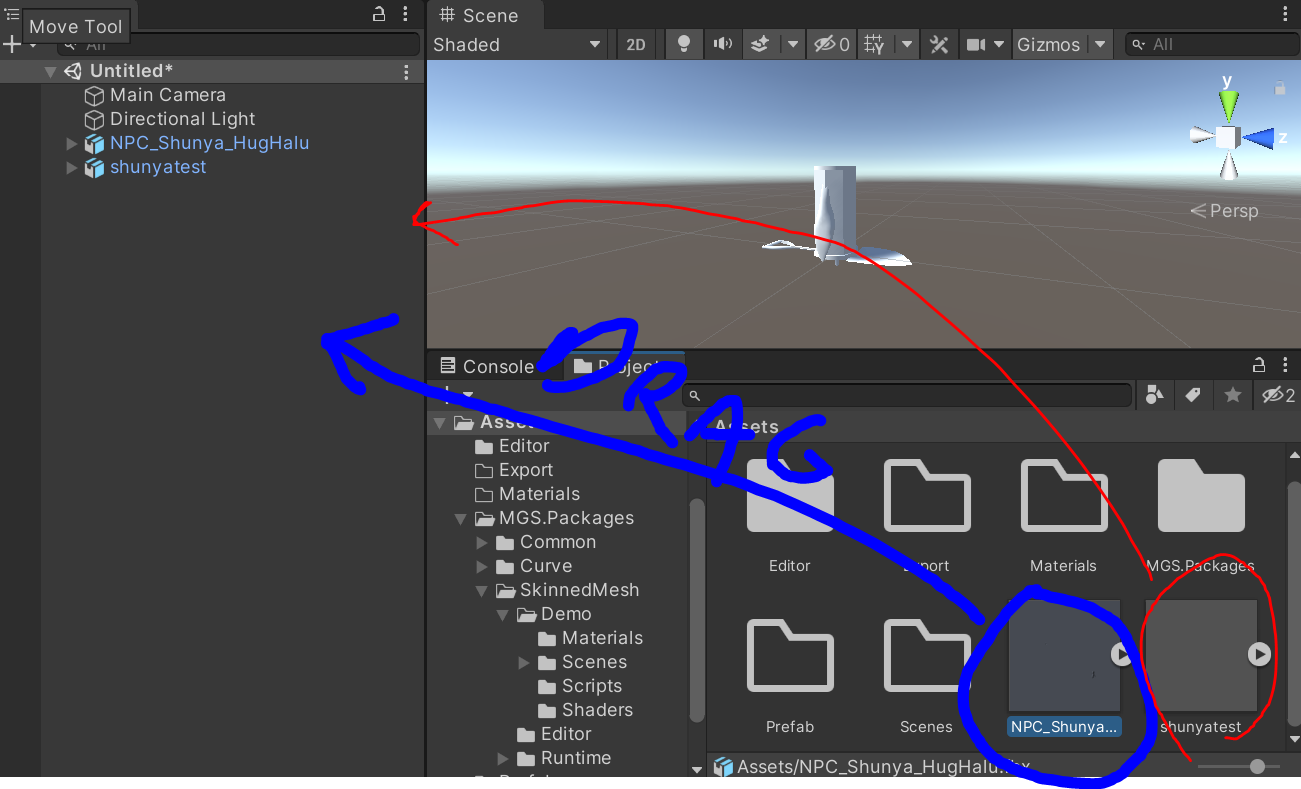Toggle Gizmos button
The height and width of the screenshot is (789, 1301).
click(x=1049, y=44)
